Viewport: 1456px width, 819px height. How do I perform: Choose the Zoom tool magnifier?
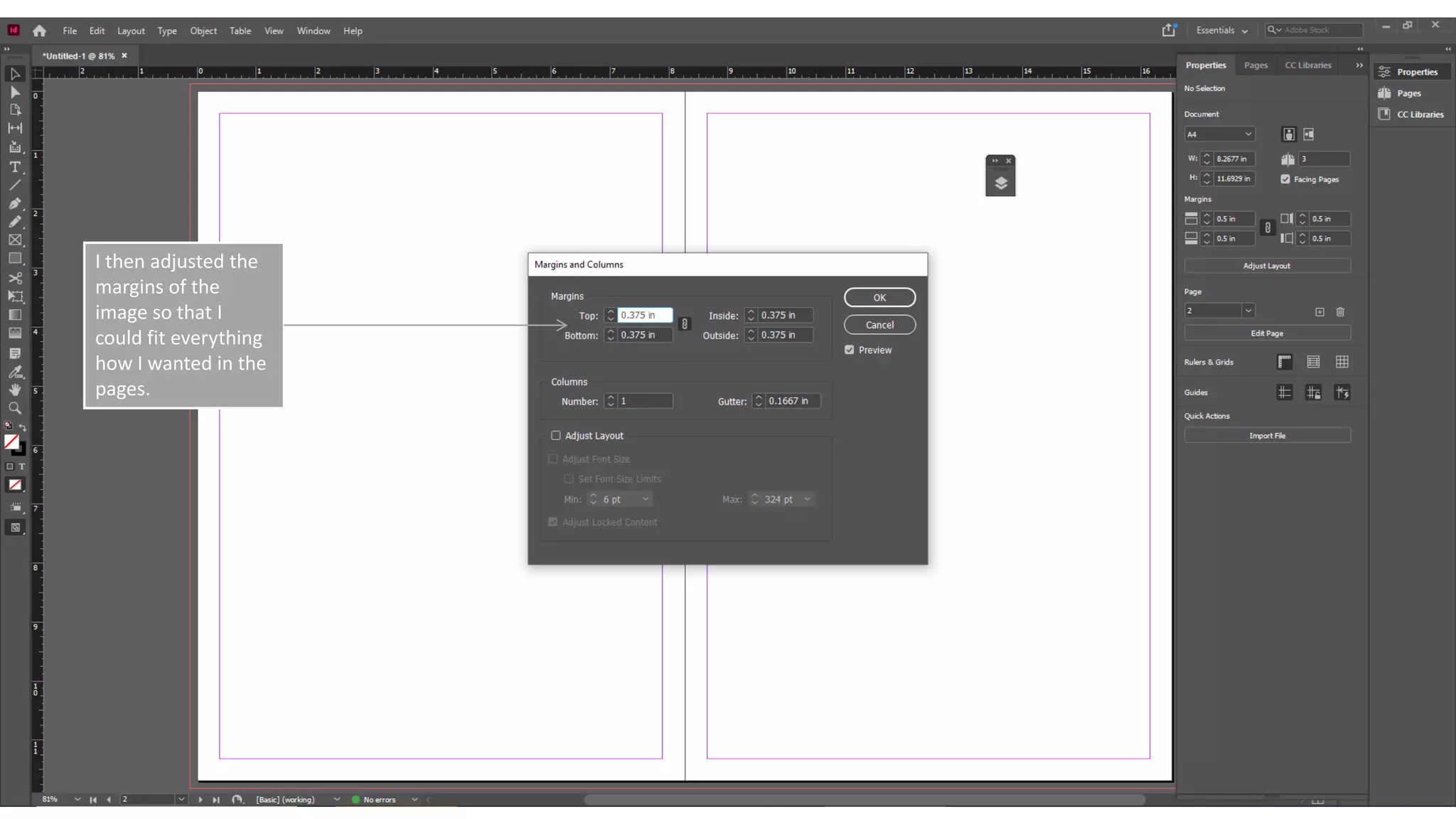coord(15,408)
